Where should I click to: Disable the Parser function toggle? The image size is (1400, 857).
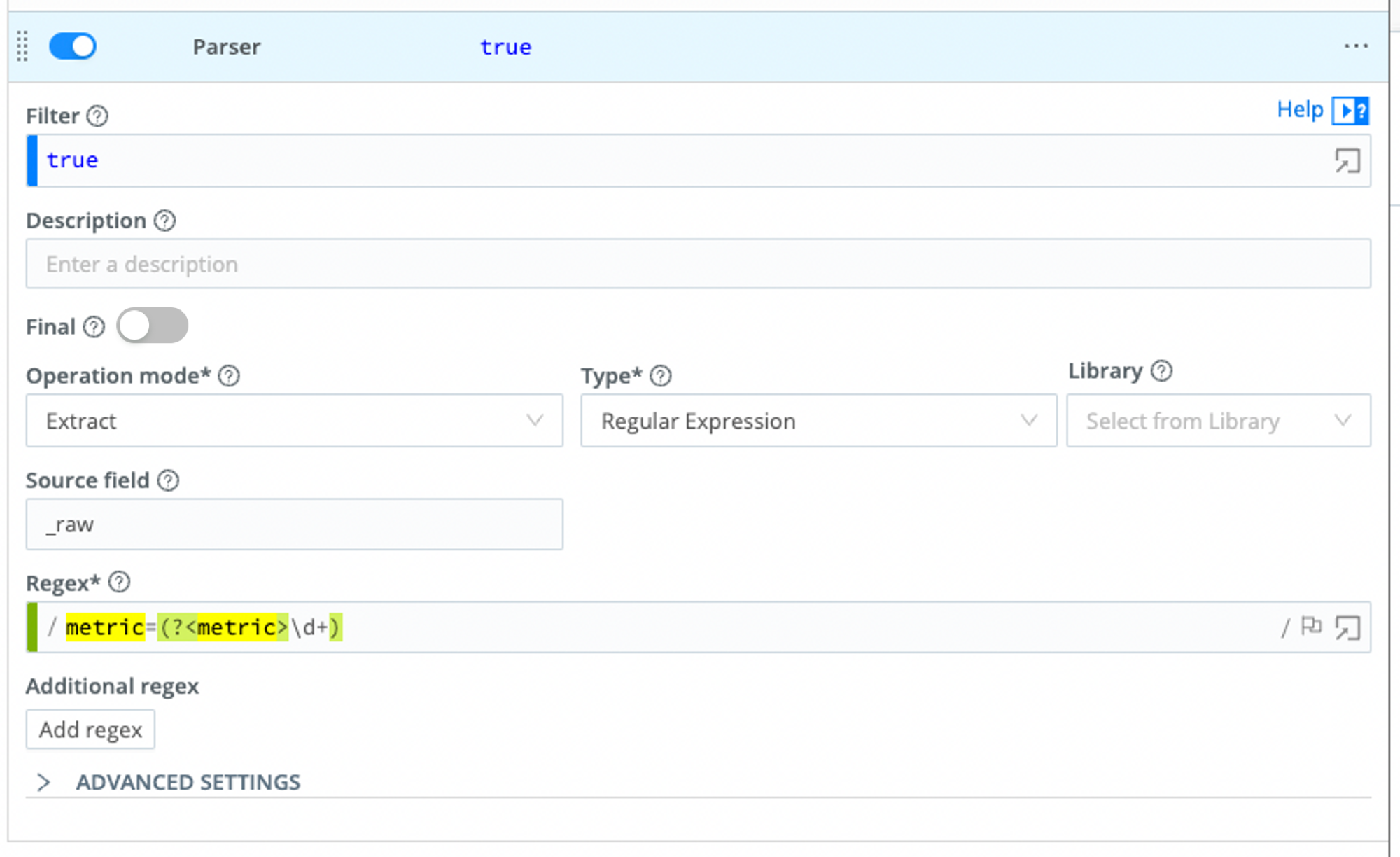coord(73,46)
